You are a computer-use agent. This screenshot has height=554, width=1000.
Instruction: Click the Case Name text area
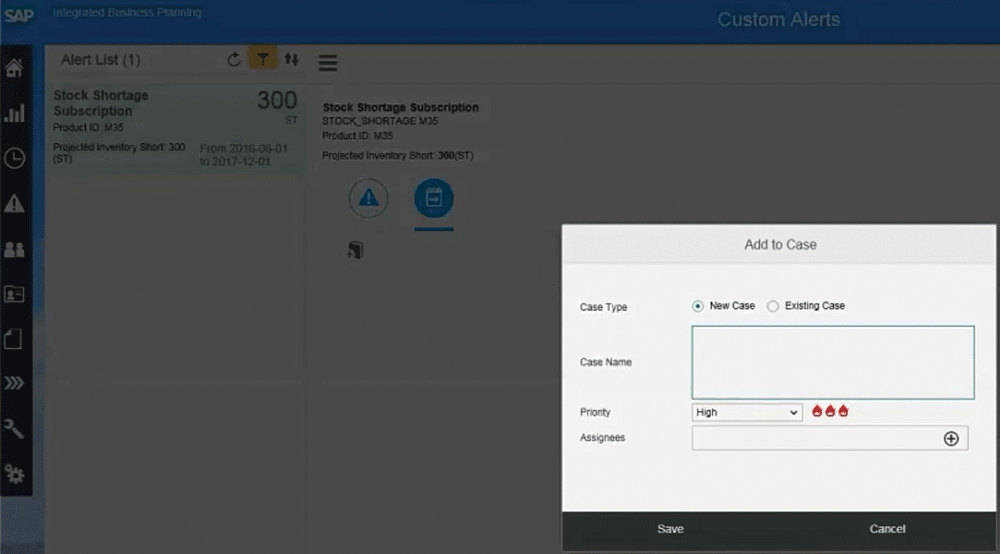coord(832,362)
